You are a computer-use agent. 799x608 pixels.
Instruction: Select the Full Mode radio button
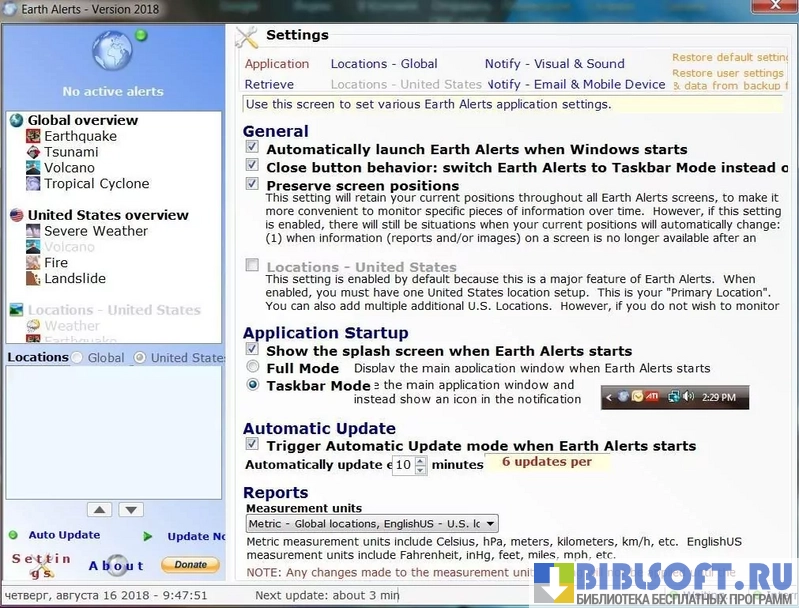point(253,368)
